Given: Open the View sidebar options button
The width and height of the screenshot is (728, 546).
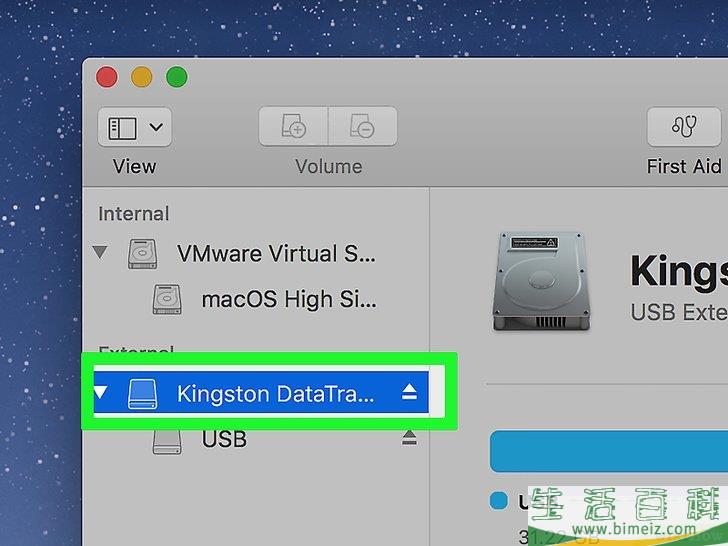Looking at the screenshot, I should pyautogui.click(x=135, y=127).
